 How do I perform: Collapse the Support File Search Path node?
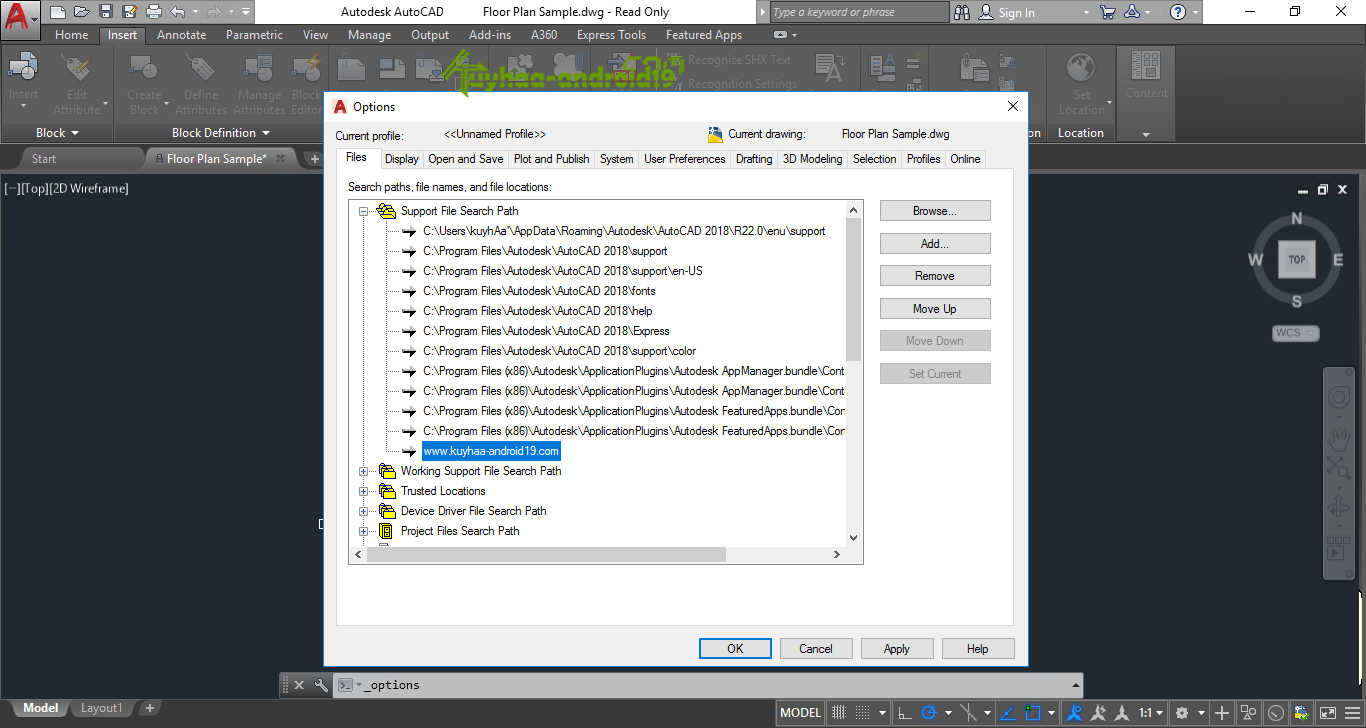pos(364,211)
